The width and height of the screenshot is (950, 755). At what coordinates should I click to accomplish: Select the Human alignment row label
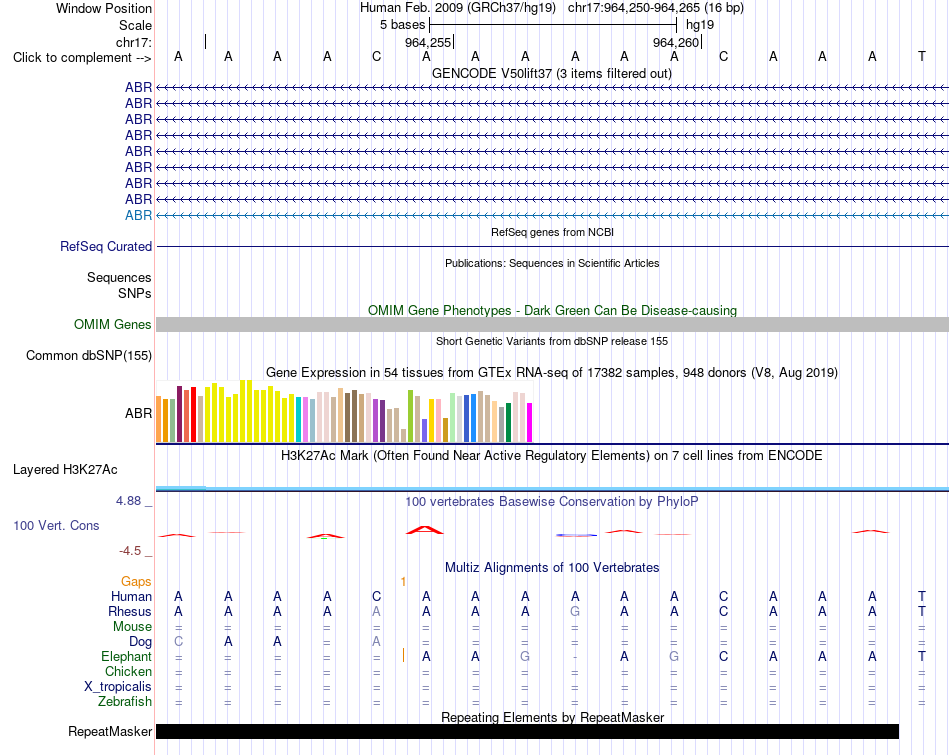(x=131, y=597)
